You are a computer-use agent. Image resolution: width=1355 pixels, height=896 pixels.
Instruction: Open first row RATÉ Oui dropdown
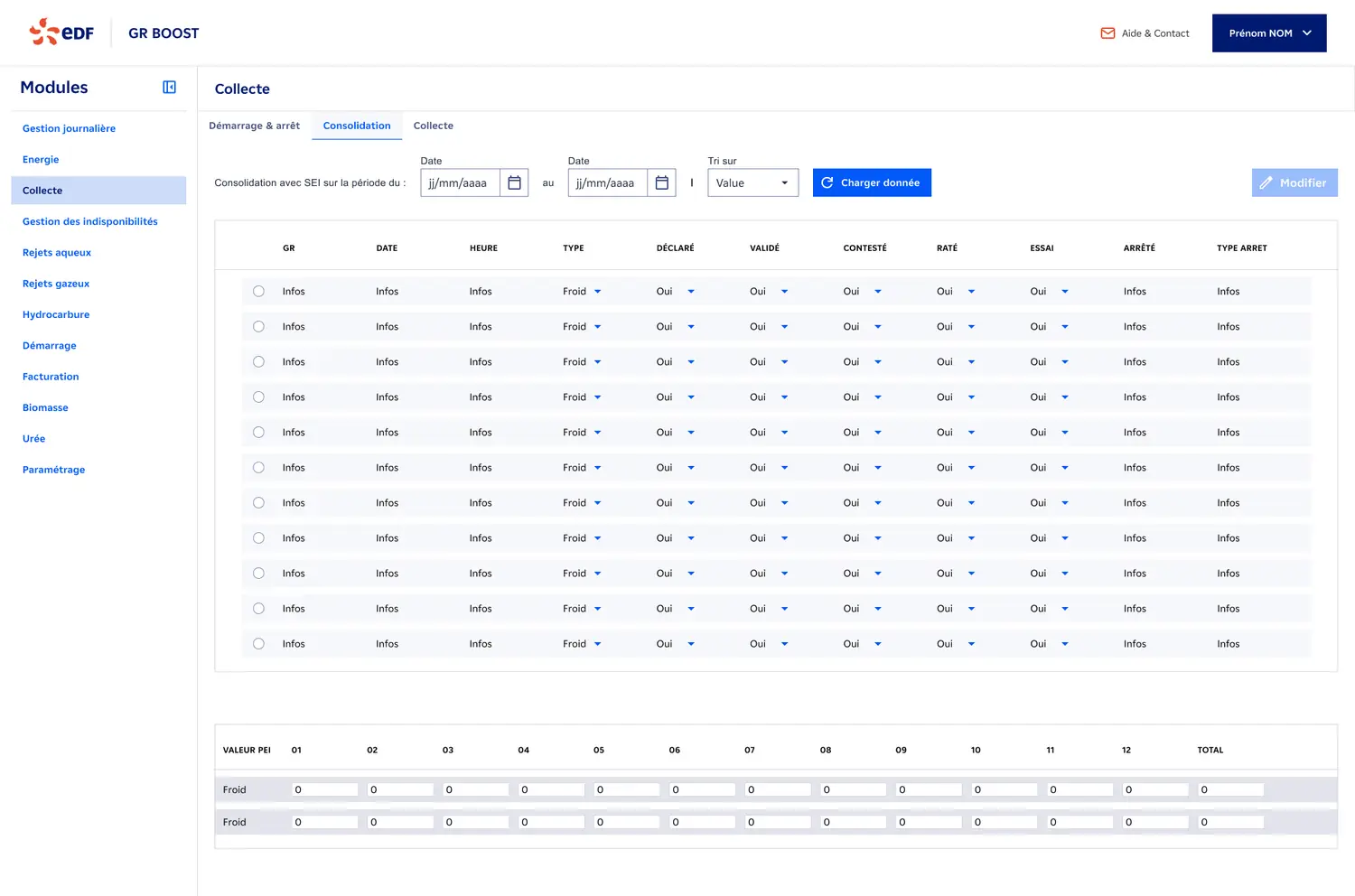pyautogui.click(x=956, y=291)
